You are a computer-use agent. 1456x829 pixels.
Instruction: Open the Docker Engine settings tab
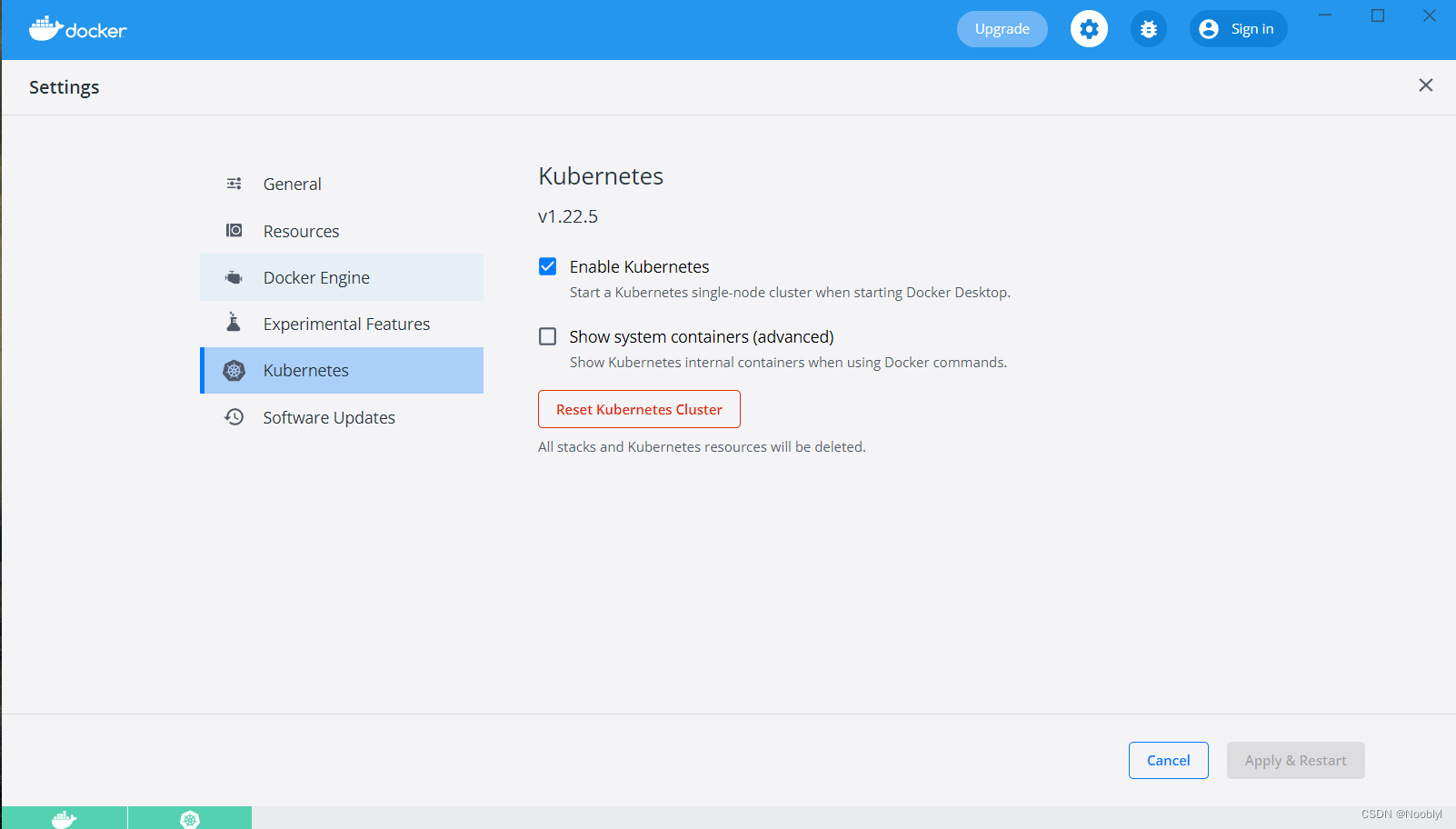point(342,277)
